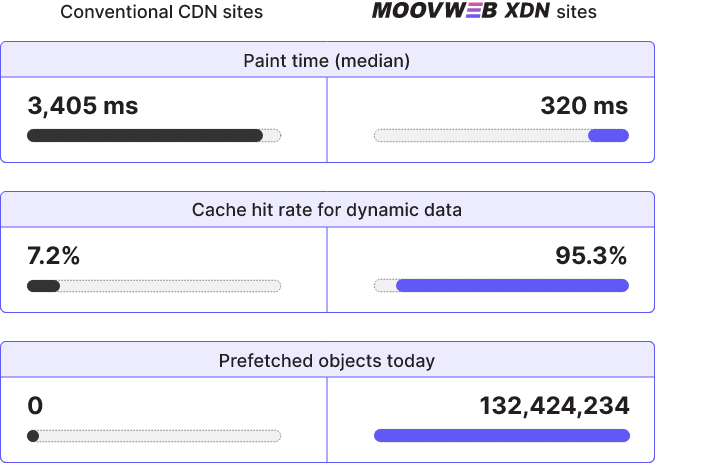Click the 132,424,234 prefetched value

(554, 405)
